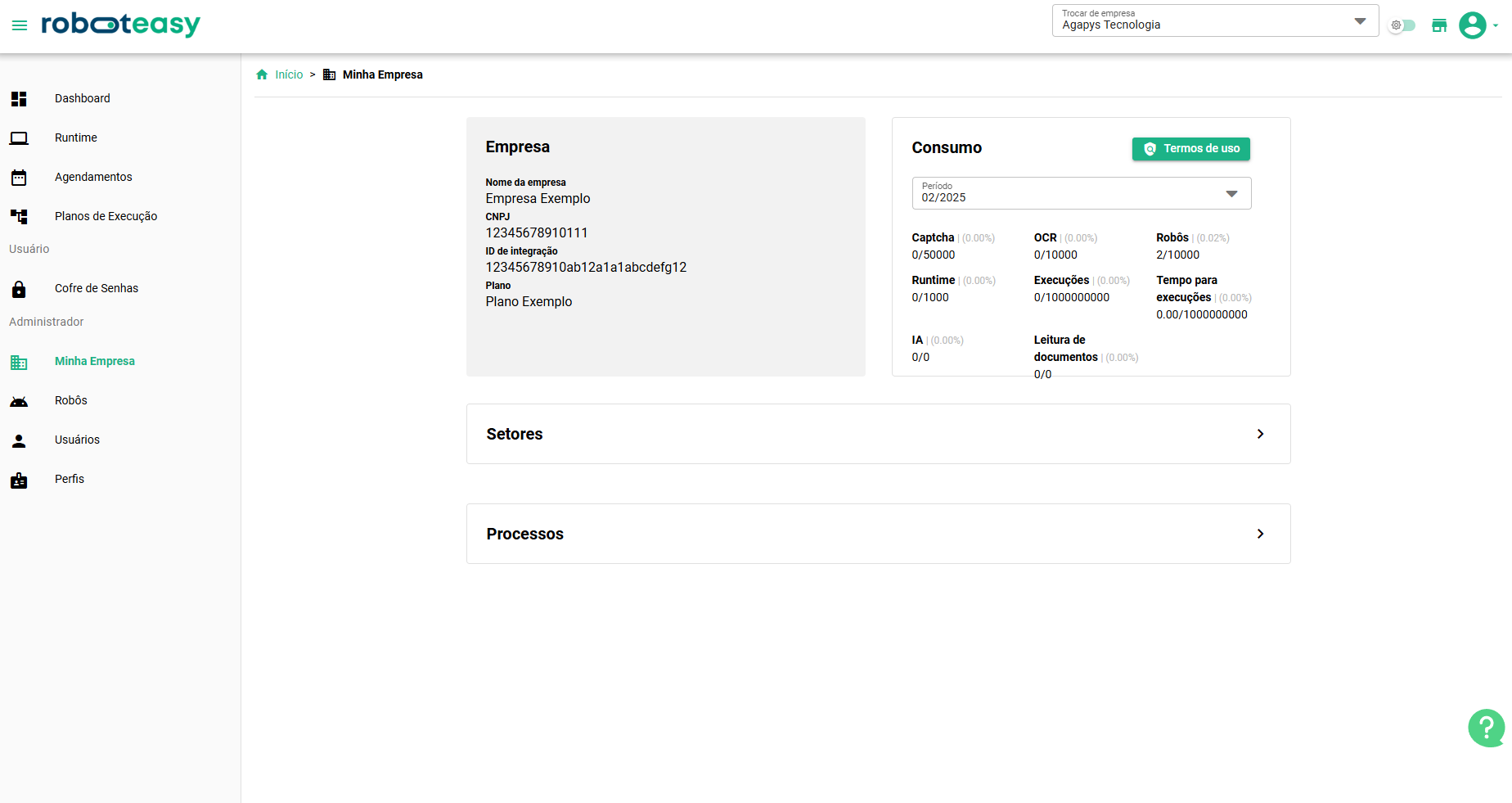The width and height of the screenshot is (1512, 803).
Task: Open the Período 02/2025 dropdown
Action: [x=1081, y=193]
